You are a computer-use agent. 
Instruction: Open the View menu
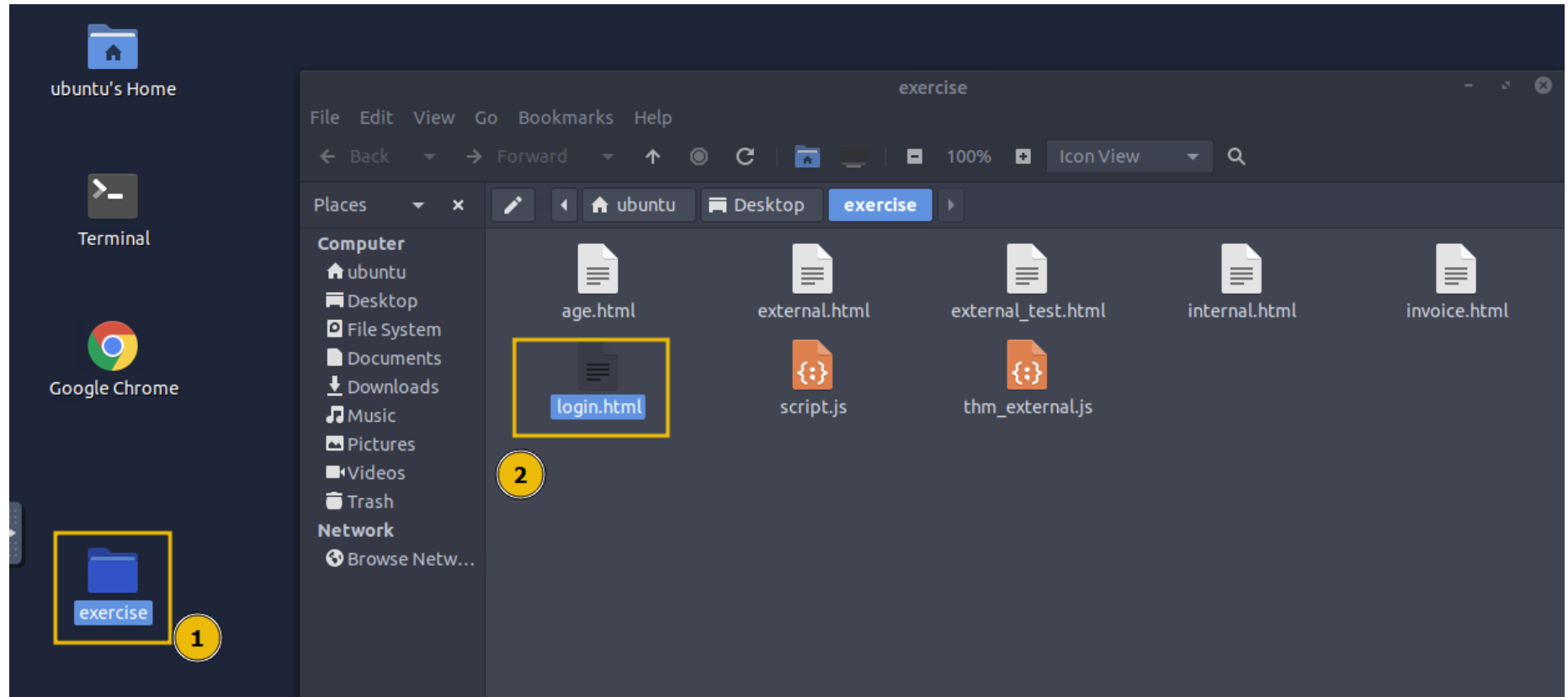tap(433, 118)
